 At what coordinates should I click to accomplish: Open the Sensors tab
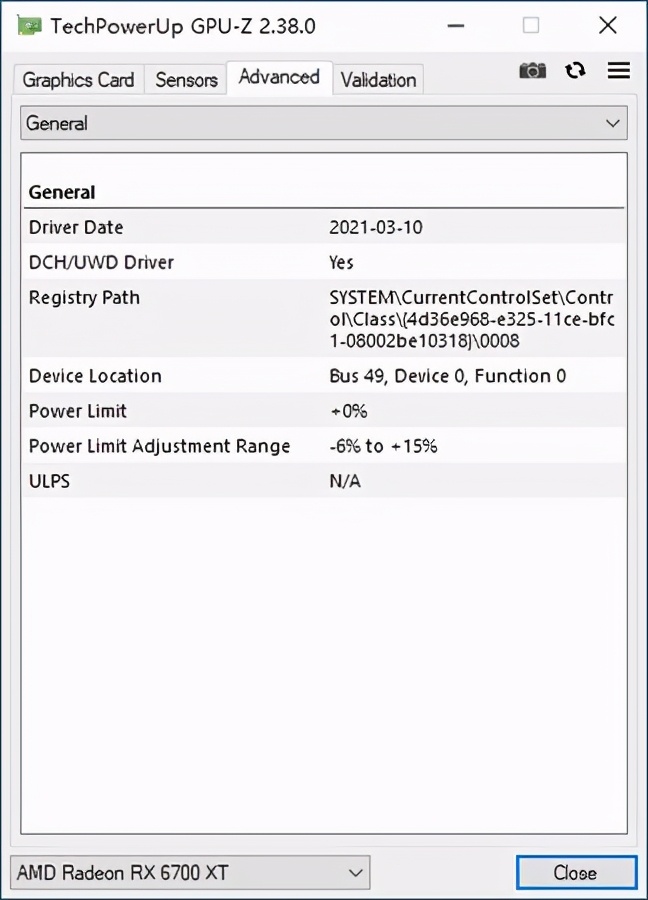[x=186, y=80]
